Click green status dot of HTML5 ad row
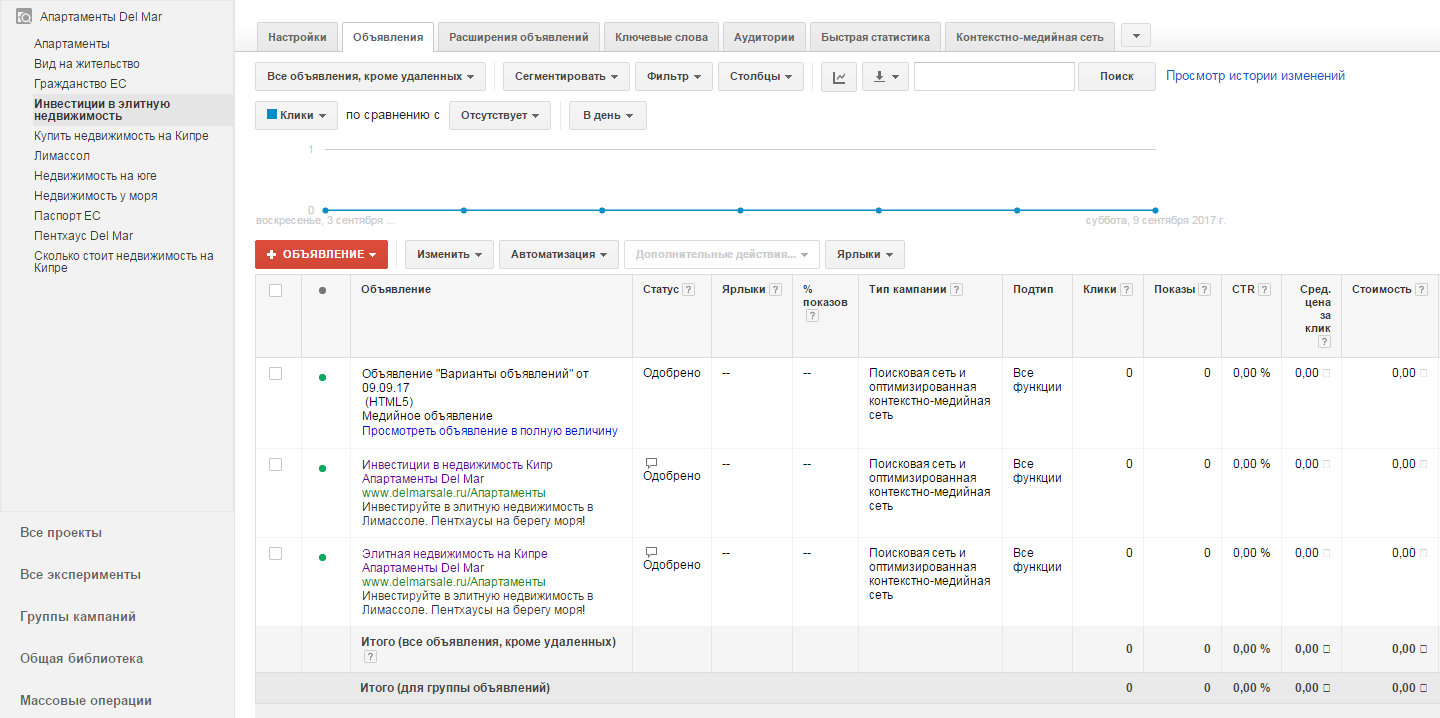 (x=322, y=378)
